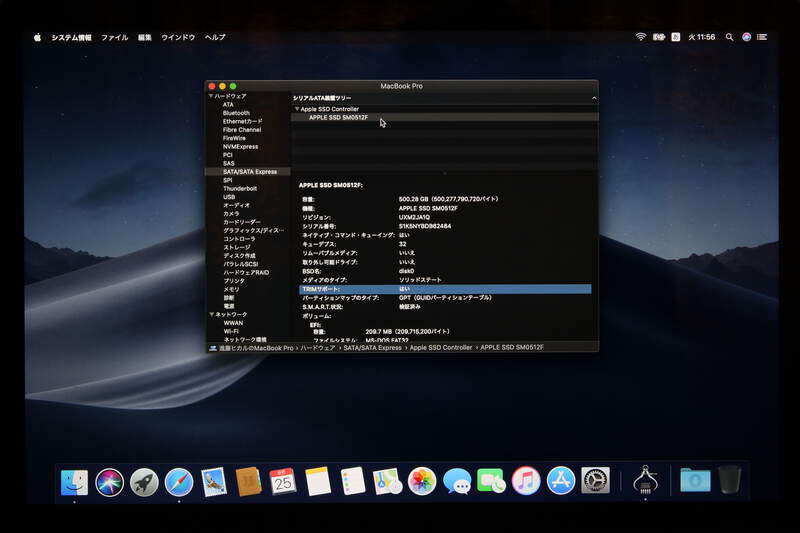The height and width of the screenshot is (533, 800).
Task: Open Messages speech bubble in Dock
Action: coord(457,481)
